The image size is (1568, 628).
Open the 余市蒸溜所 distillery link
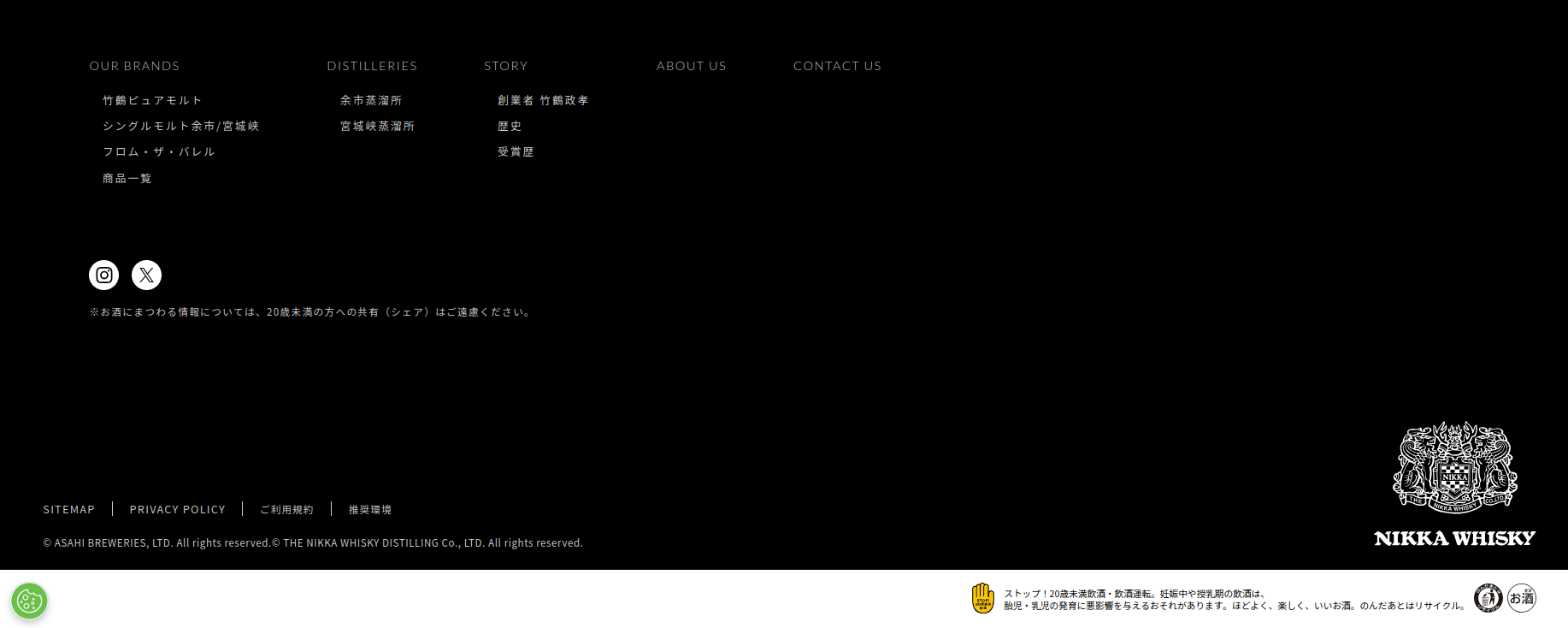[370, 100]
